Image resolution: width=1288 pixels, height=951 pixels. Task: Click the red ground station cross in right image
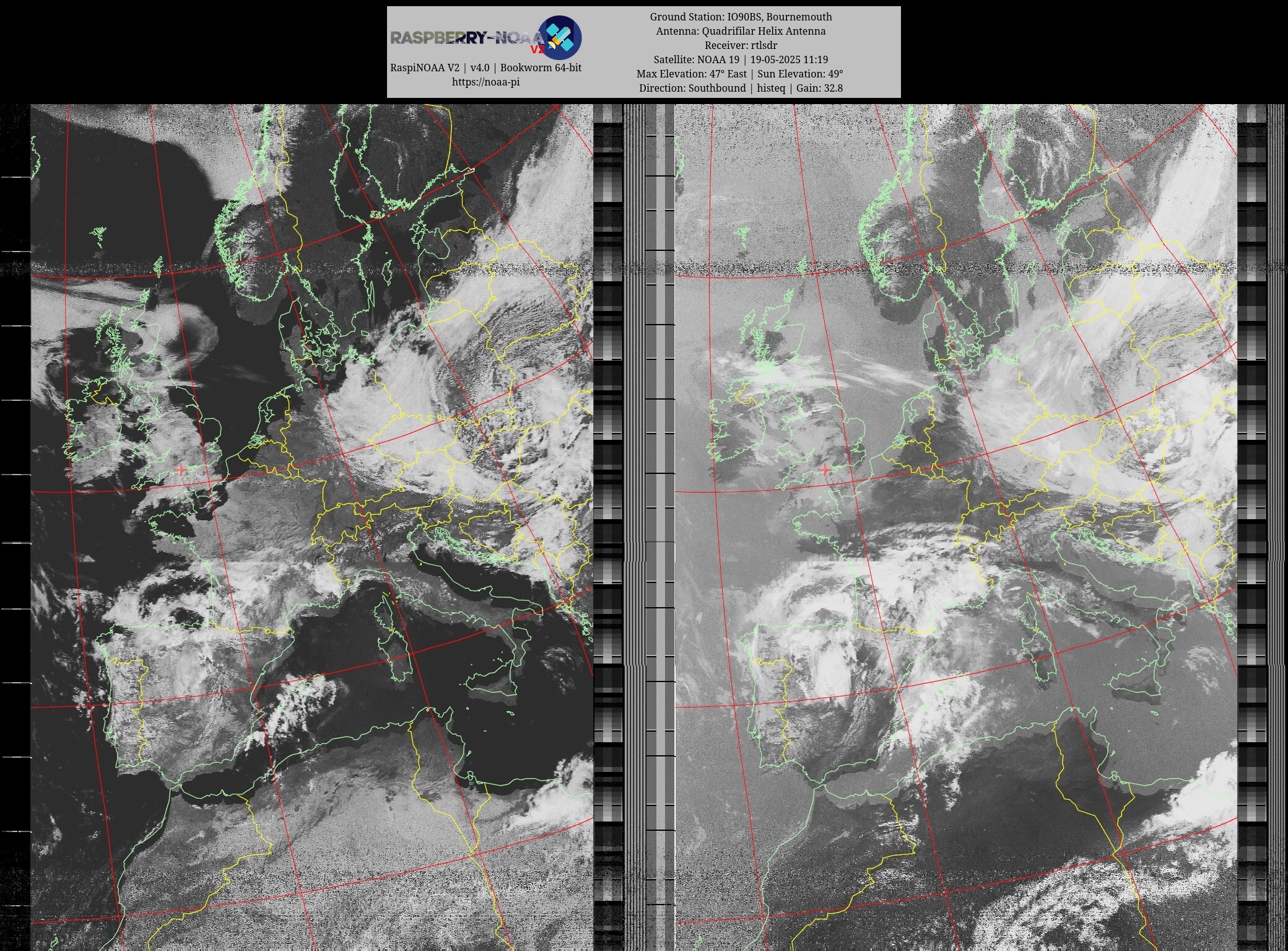824,470
